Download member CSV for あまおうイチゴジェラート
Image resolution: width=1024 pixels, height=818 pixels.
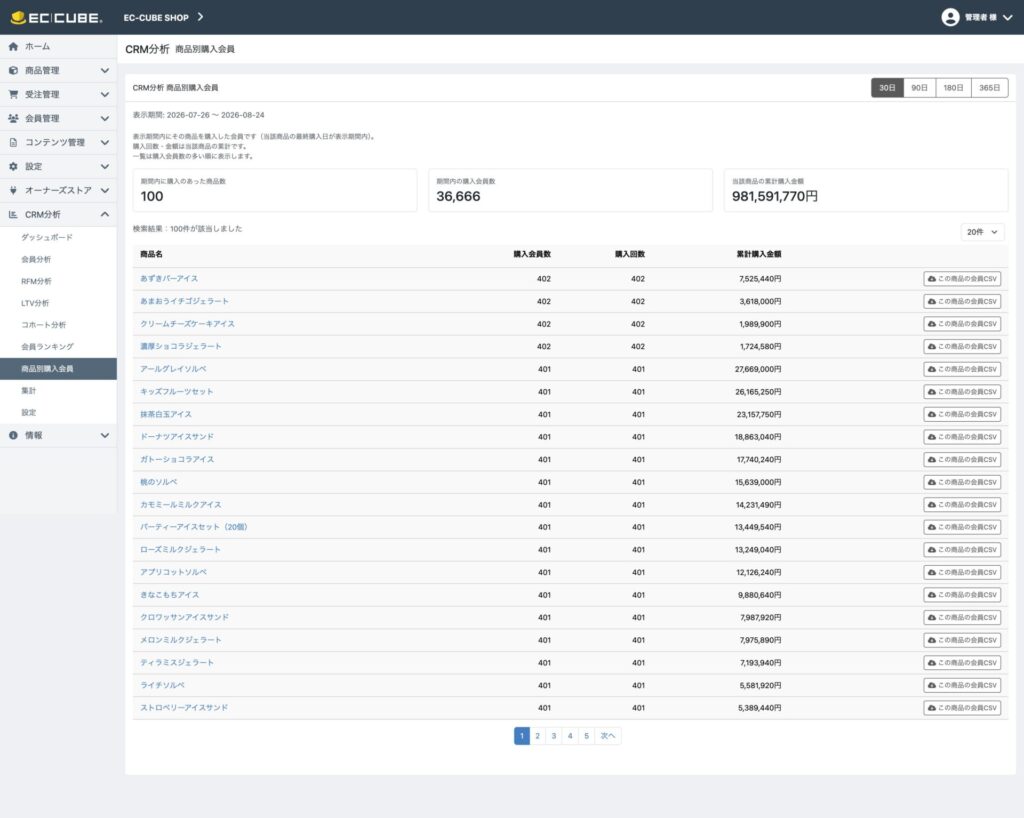(x=962, y=301)
